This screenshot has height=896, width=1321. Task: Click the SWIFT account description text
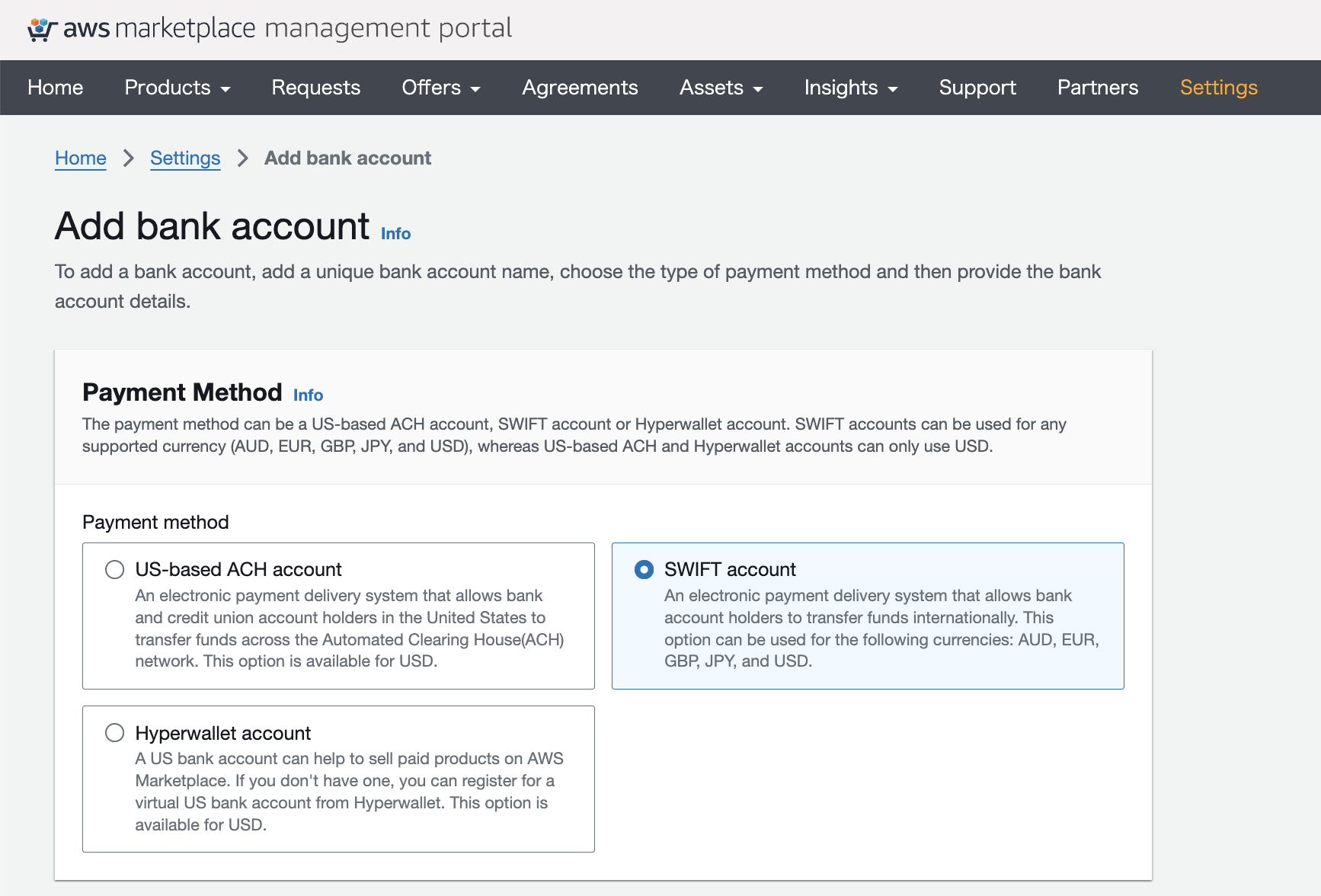coord(881,629)
